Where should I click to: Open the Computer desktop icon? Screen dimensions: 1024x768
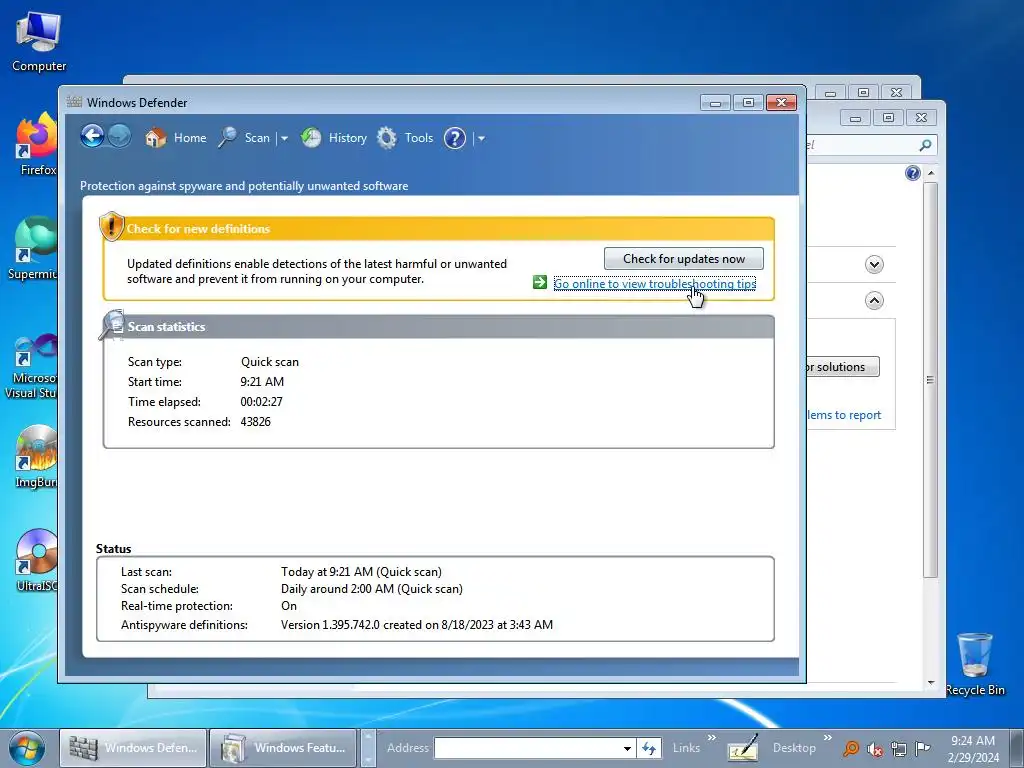(x=39, y=42)
